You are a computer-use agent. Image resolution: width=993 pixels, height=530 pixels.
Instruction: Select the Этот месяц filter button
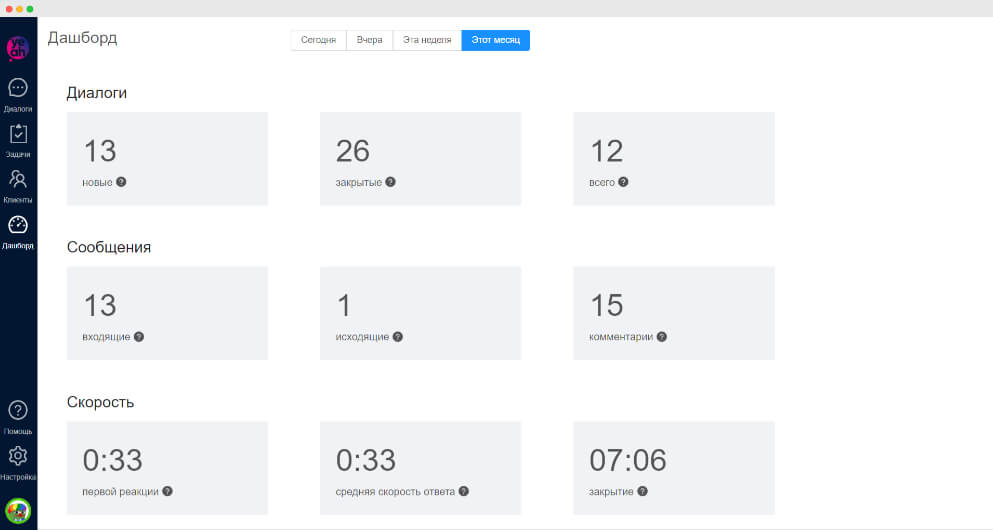click(x=495, y=41)
